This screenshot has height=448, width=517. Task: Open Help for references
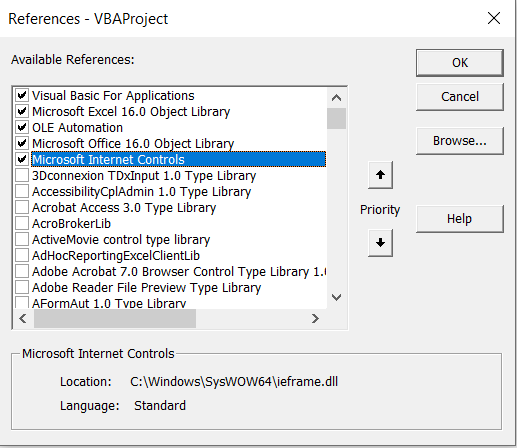[460, 219]
